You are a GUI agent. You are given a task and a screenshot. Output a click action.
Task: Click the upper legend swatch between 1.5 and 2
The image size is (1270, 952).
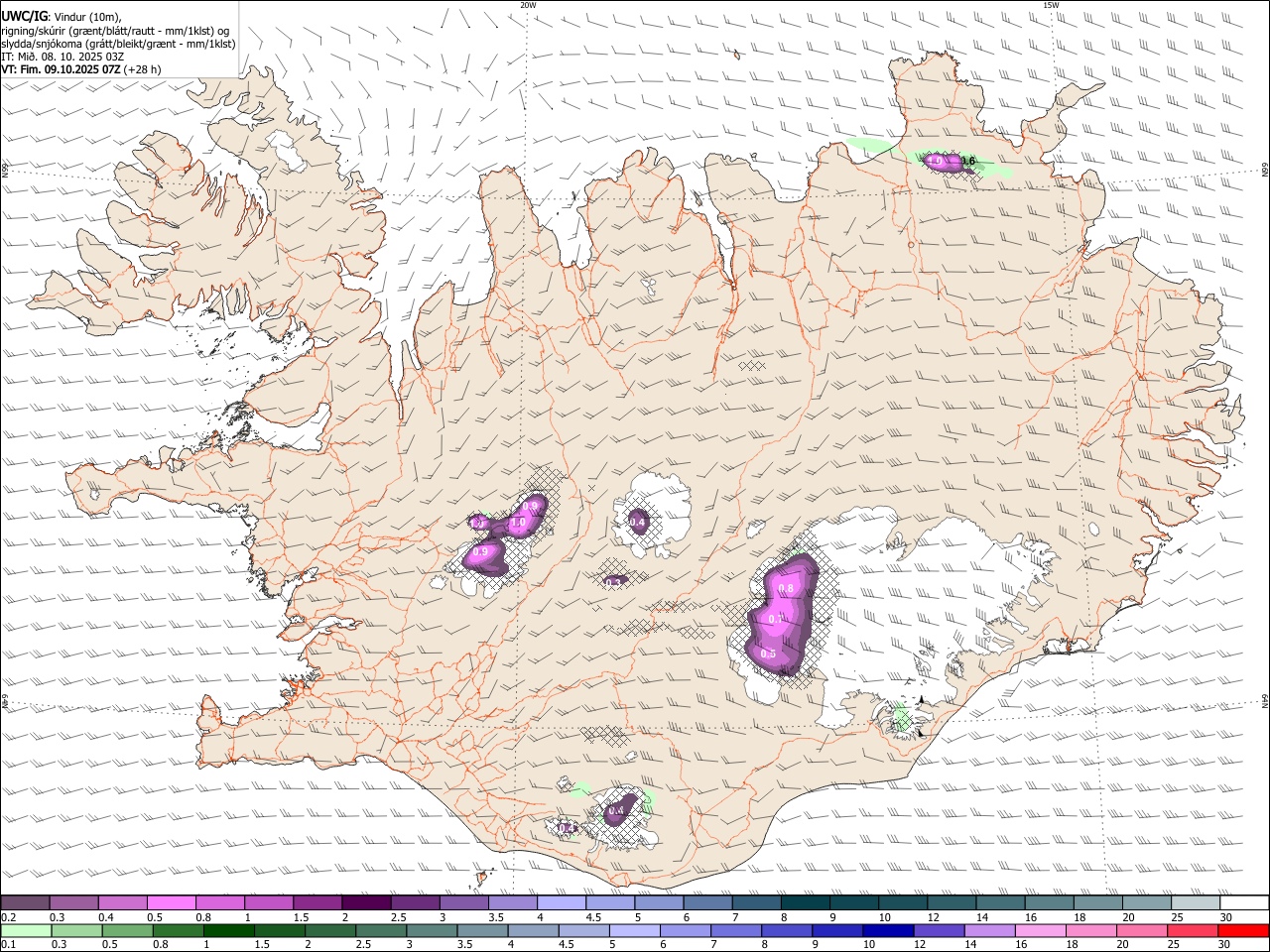click(317, 902)
